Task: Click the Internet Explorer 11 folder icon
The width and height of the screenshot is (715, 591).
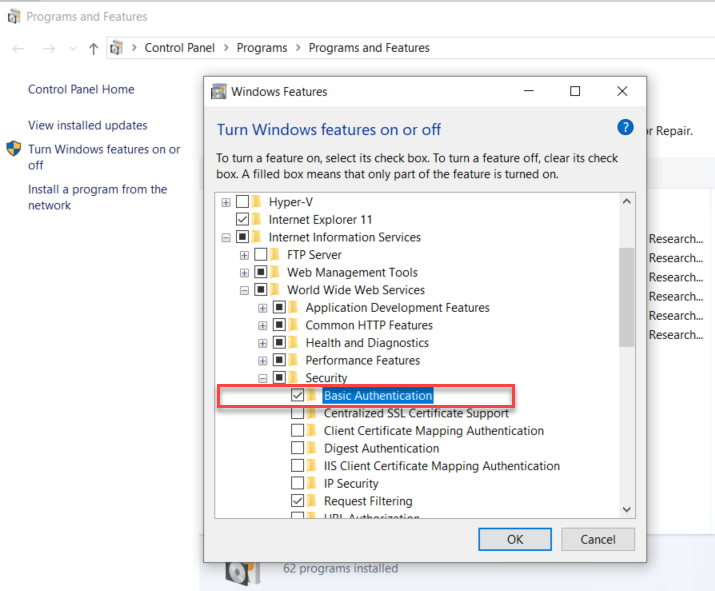Action: 257,219
